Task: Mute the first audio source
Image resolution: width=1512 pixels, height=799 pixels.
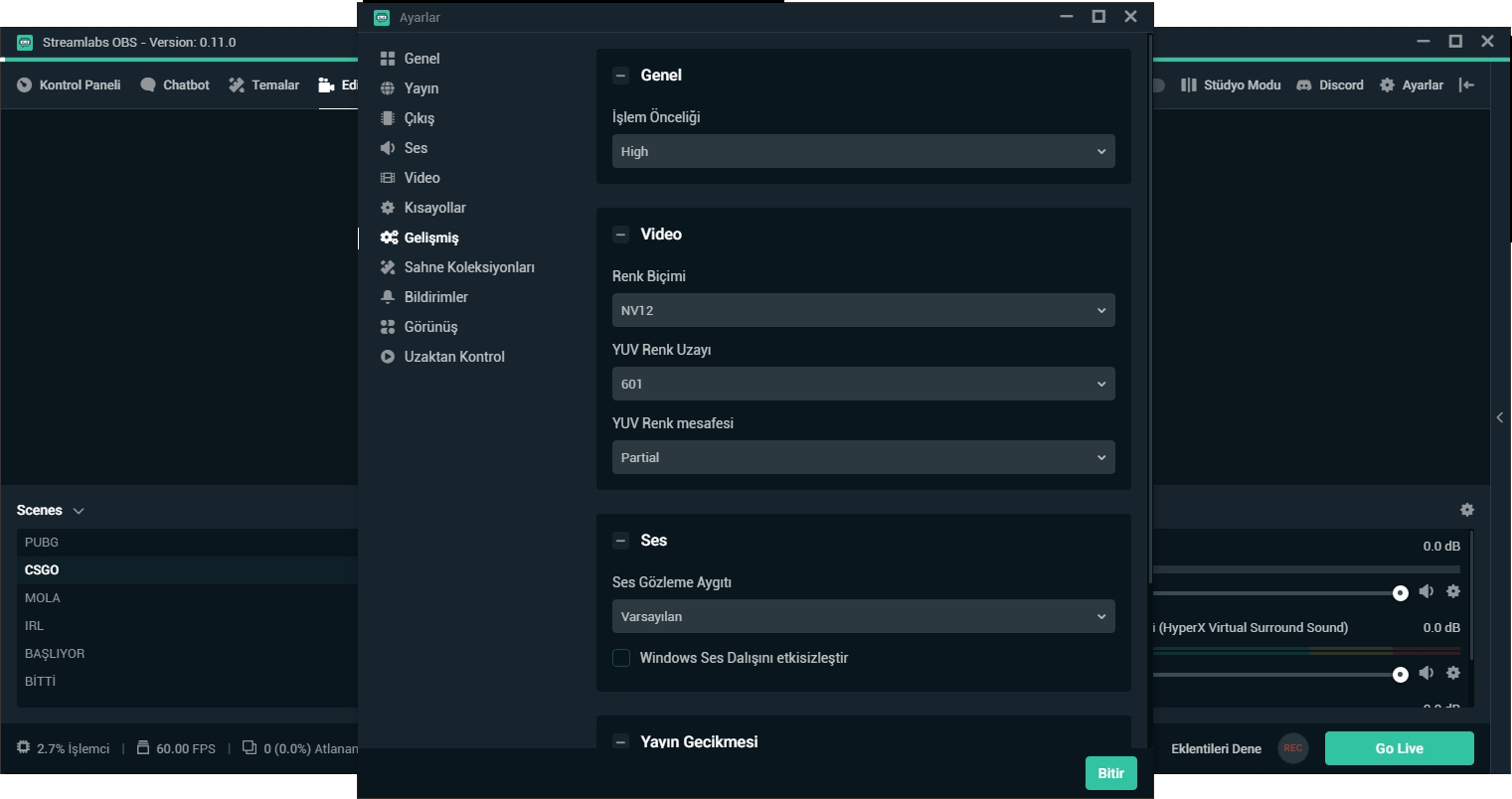Action: [1427, 591]
